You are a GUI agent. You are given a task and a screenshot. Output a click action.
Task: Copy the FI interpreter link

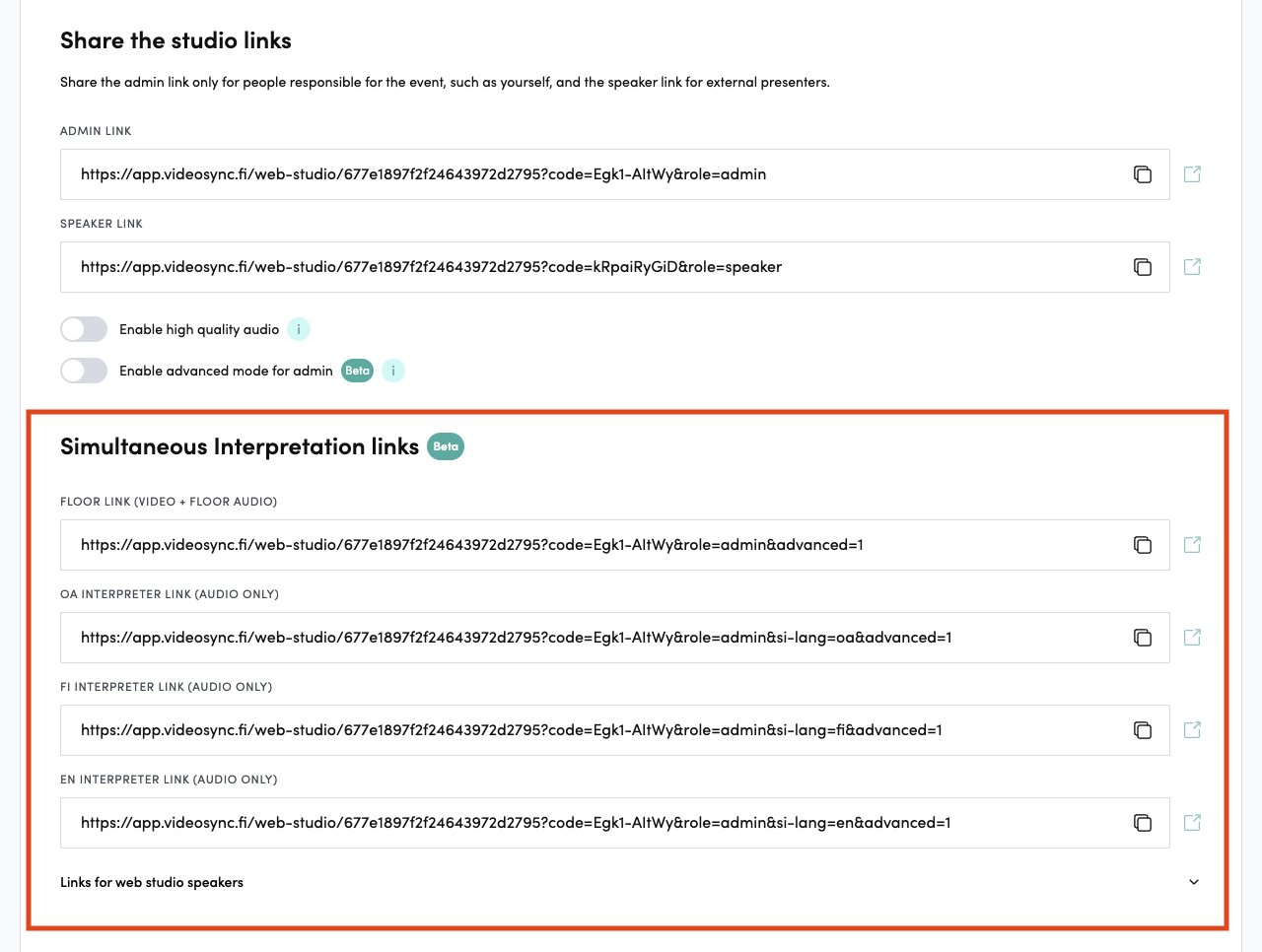point(1142,730)
